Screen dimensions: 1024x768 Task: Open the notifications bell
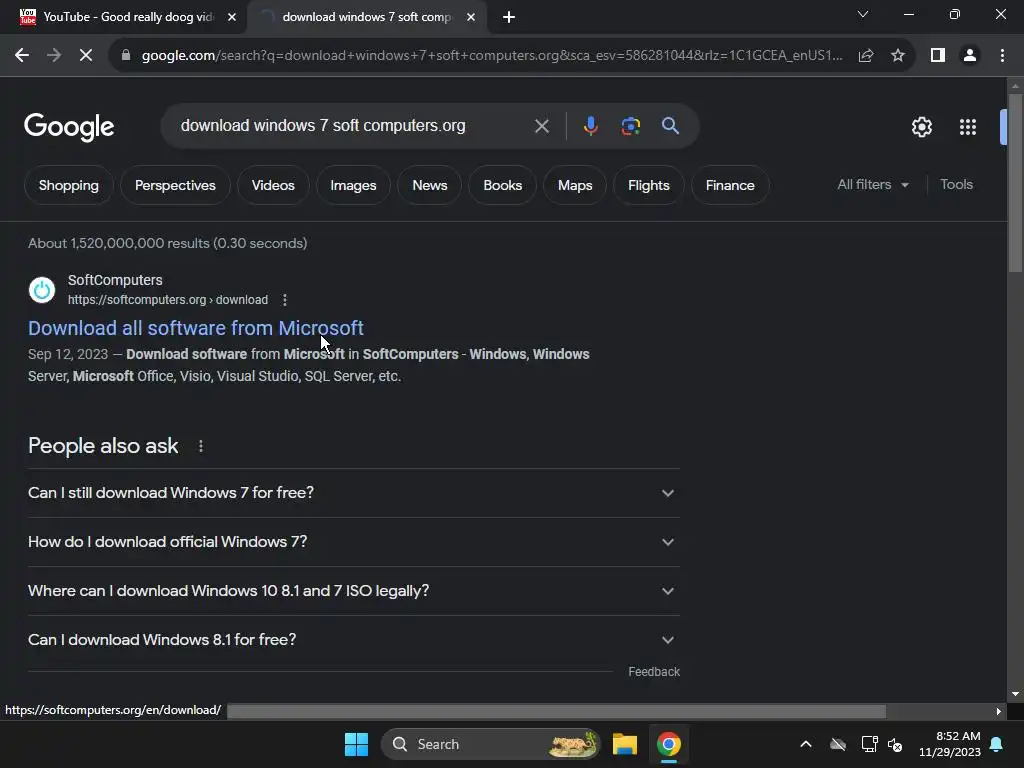pos(997,744)
